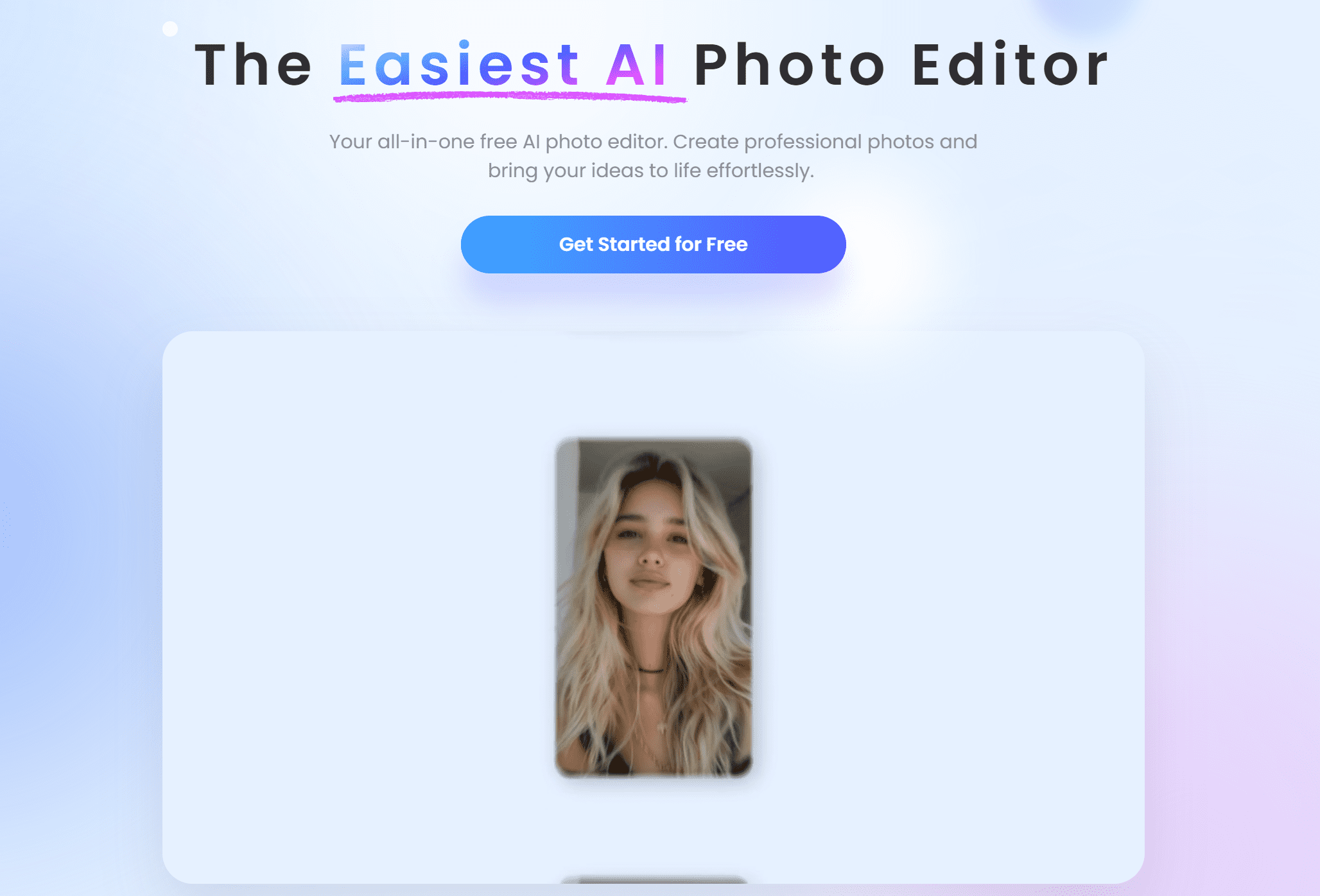Image resolution: width=1320 pixels, height=896 pixels.
Task: Click the woman's face in the portrait
Action: click(648, 546)
